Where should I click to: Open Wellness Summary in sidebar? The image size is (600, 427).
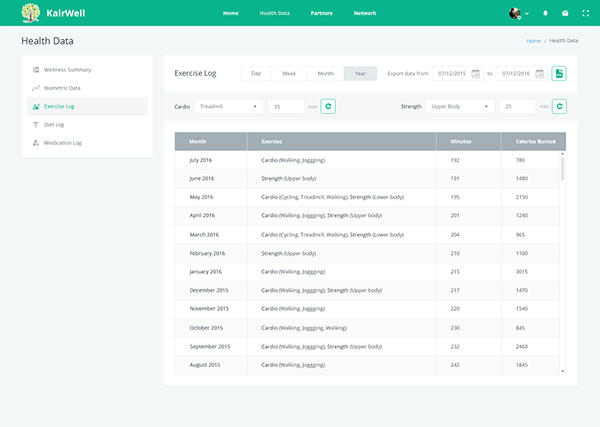87,70
